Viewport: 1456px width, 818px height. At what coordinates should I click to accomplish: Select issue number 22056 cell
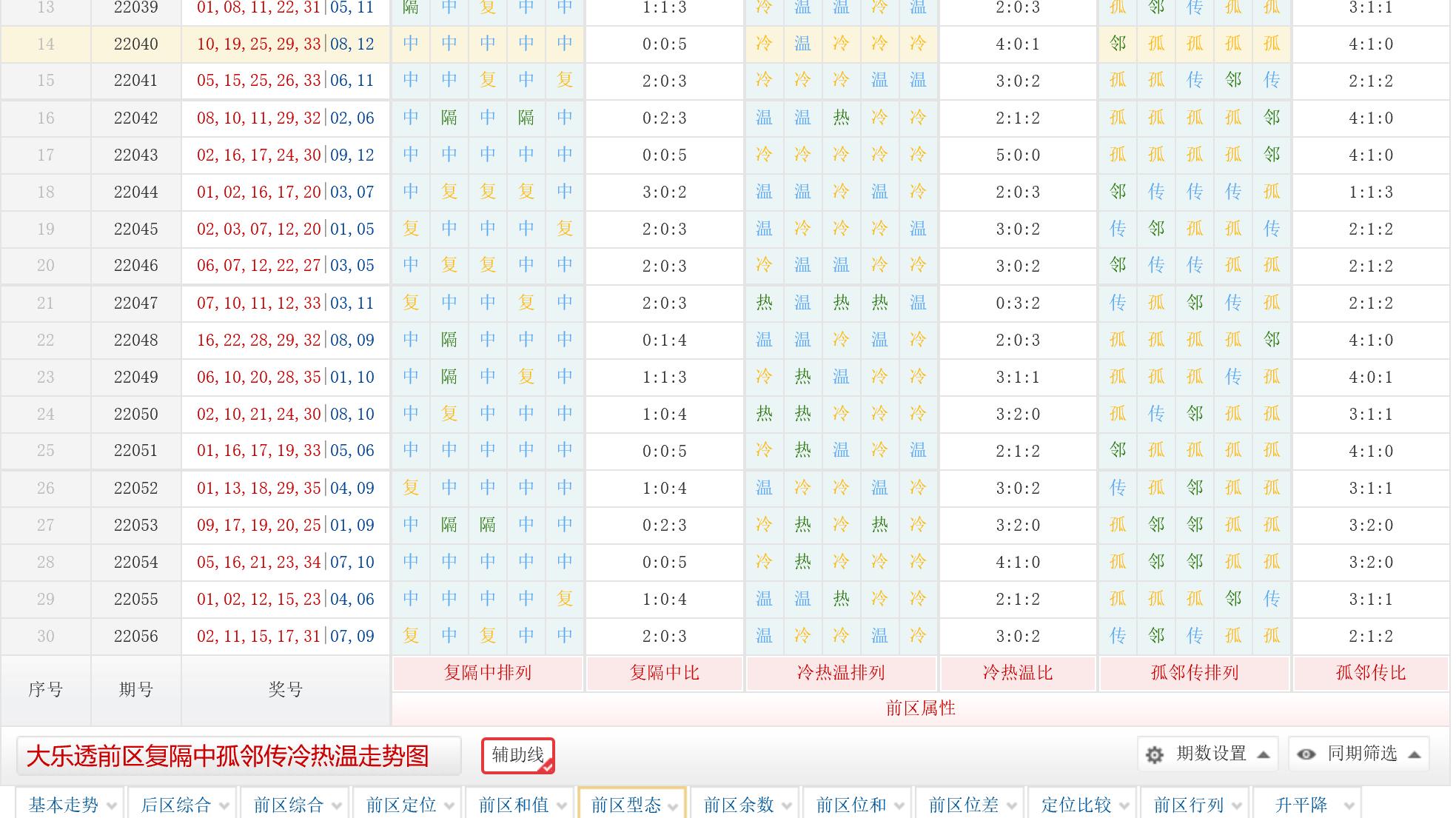tap(136, 636)
